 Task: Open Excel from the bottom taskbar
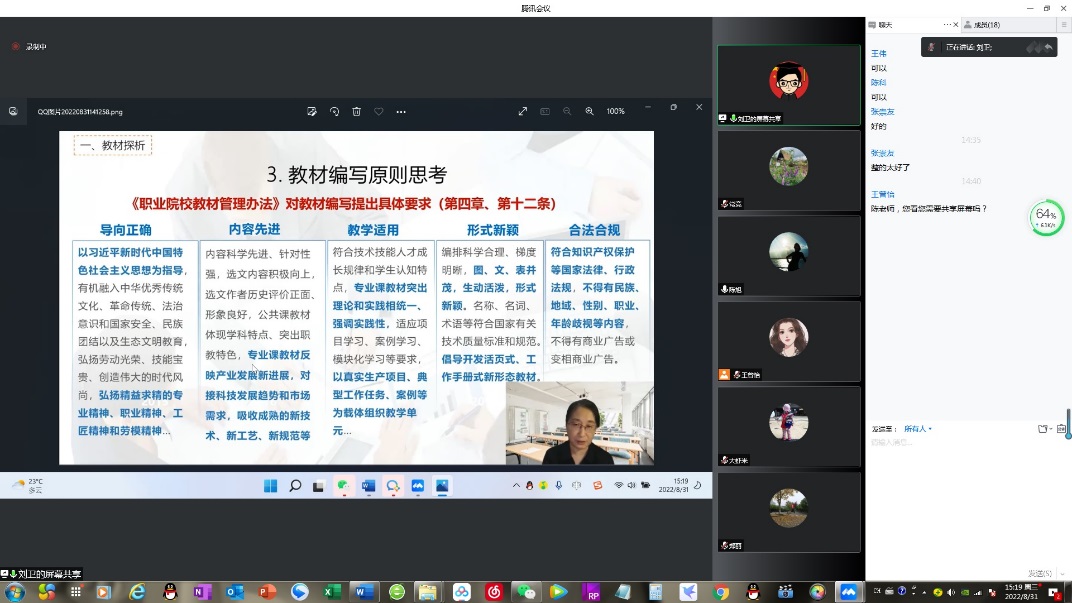point(332,592)
